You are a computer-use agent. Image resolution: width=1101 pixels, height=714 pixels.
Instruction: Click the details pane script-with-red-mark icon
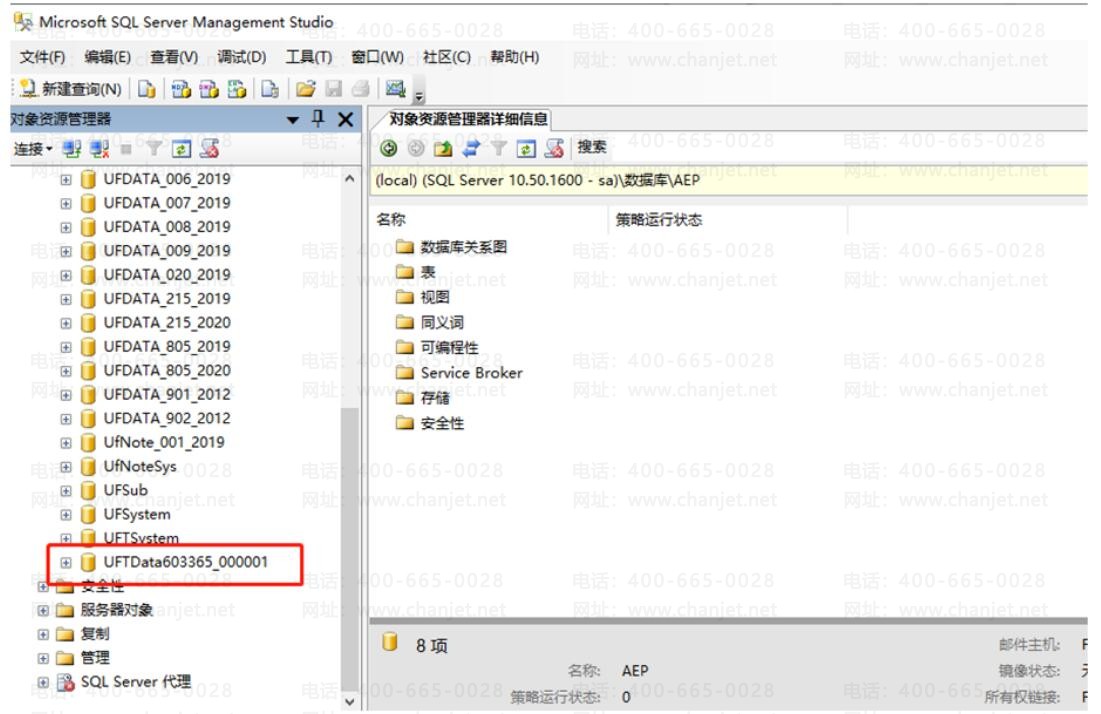(x=554, y=147)
